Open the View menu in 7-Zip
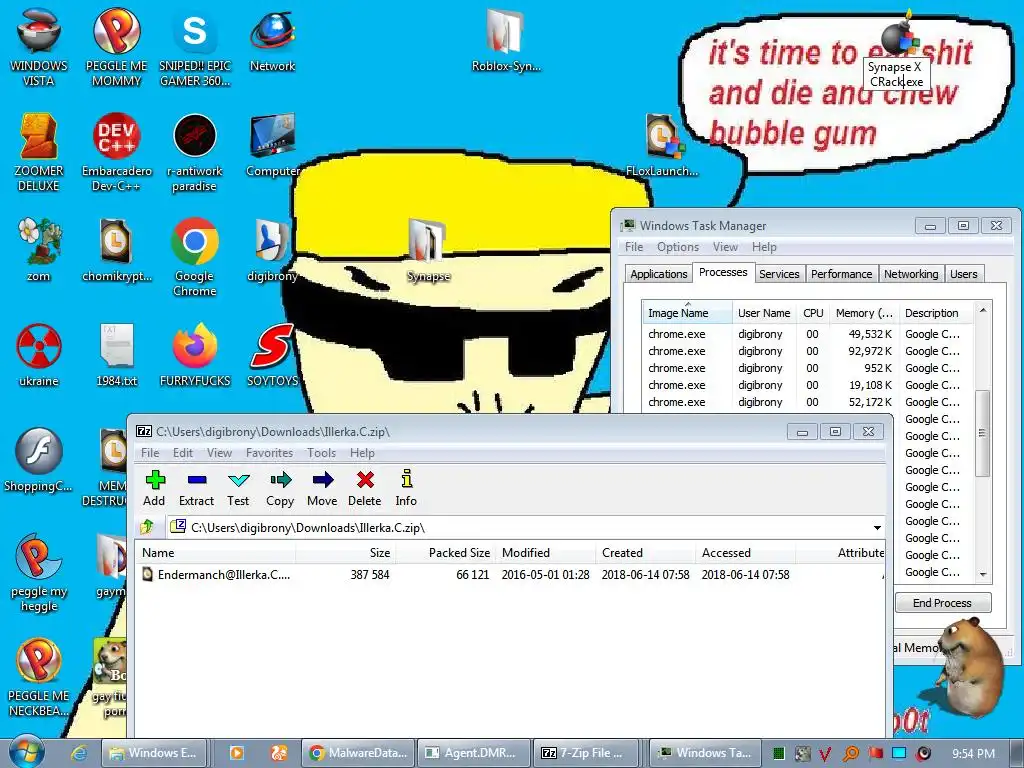This screenshot has width=1024, height=768. click(x=219, y=453)
